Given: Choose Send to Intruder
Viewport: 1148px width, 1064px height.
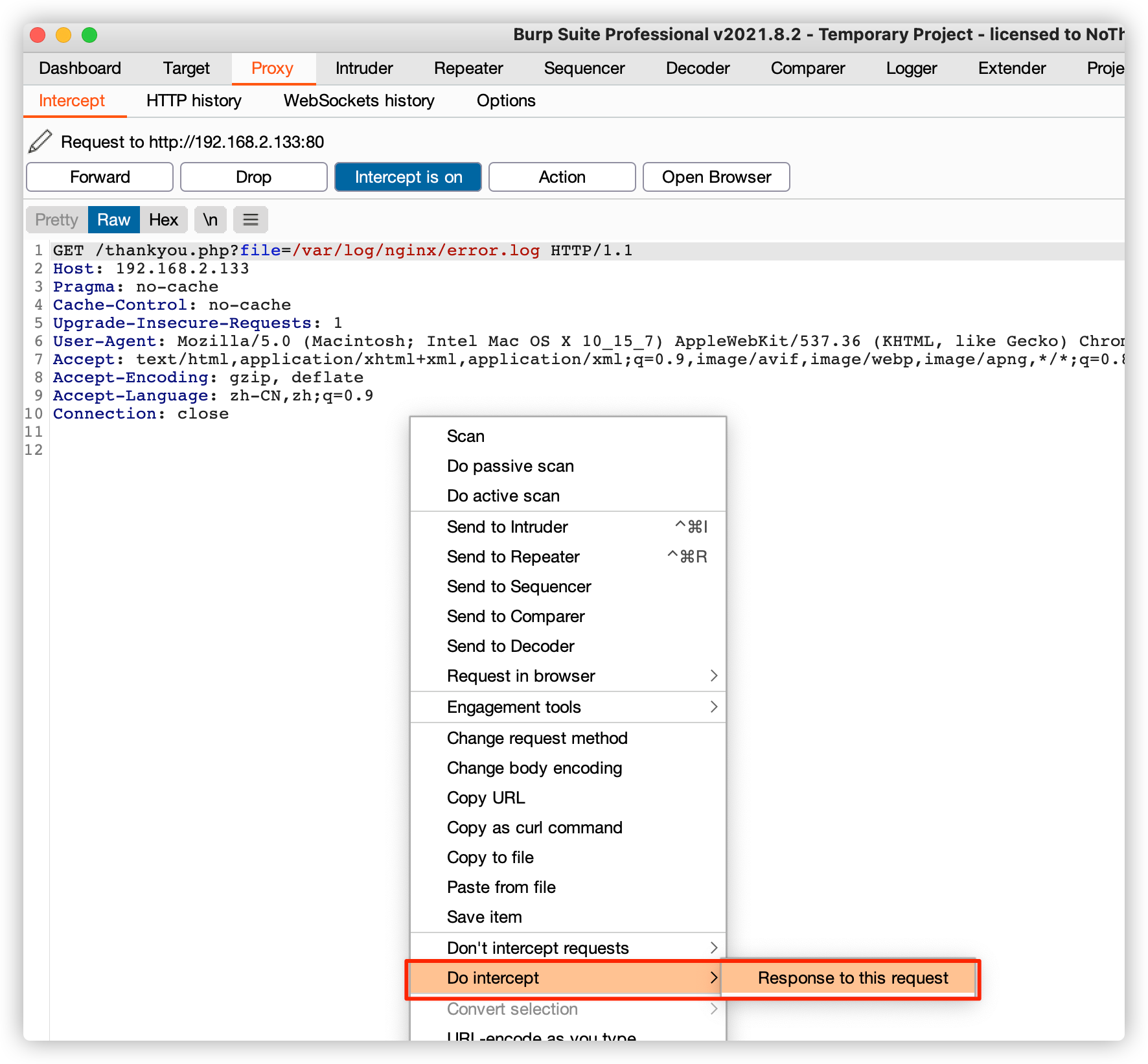Looking at the screenshot, I should 568,527.
